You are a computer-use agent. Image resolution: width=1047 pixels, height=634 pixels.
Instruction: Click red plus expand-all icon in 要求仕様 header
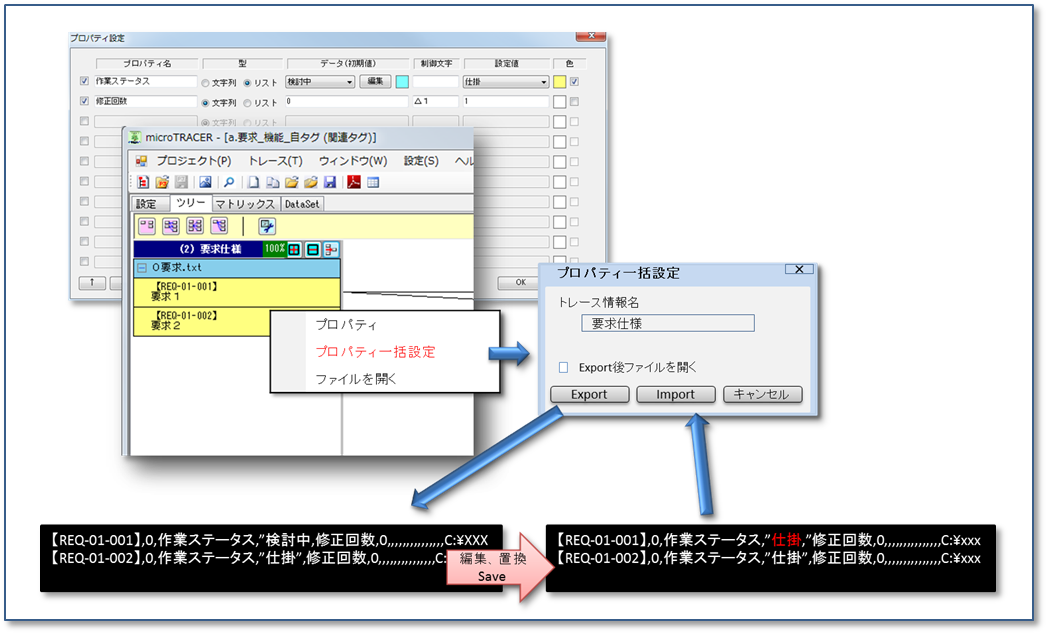tap(294, 249)
